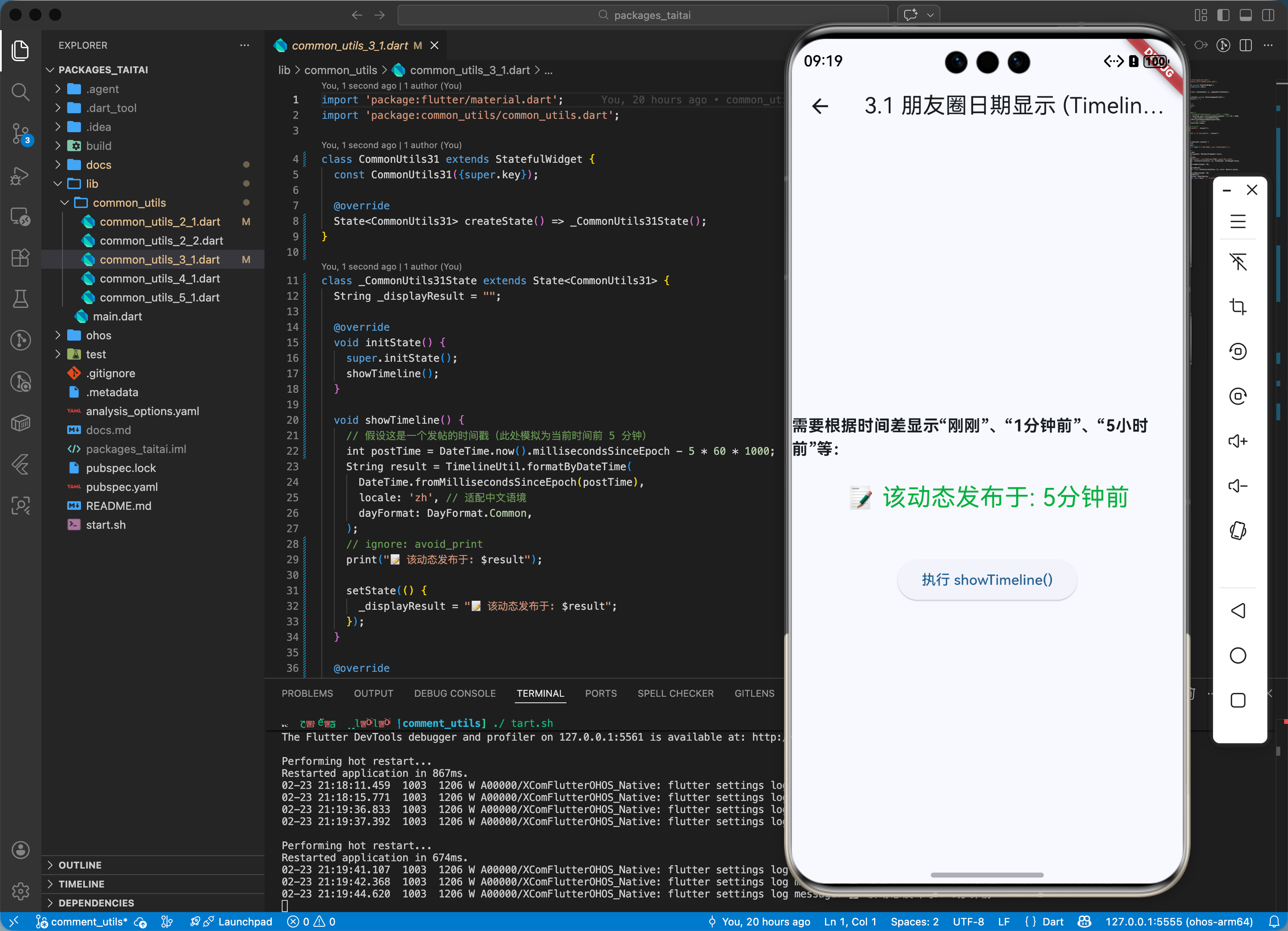Switch to DEBUG CONSOLE tab
1288x931 pixels.
[x=454, y=693]
